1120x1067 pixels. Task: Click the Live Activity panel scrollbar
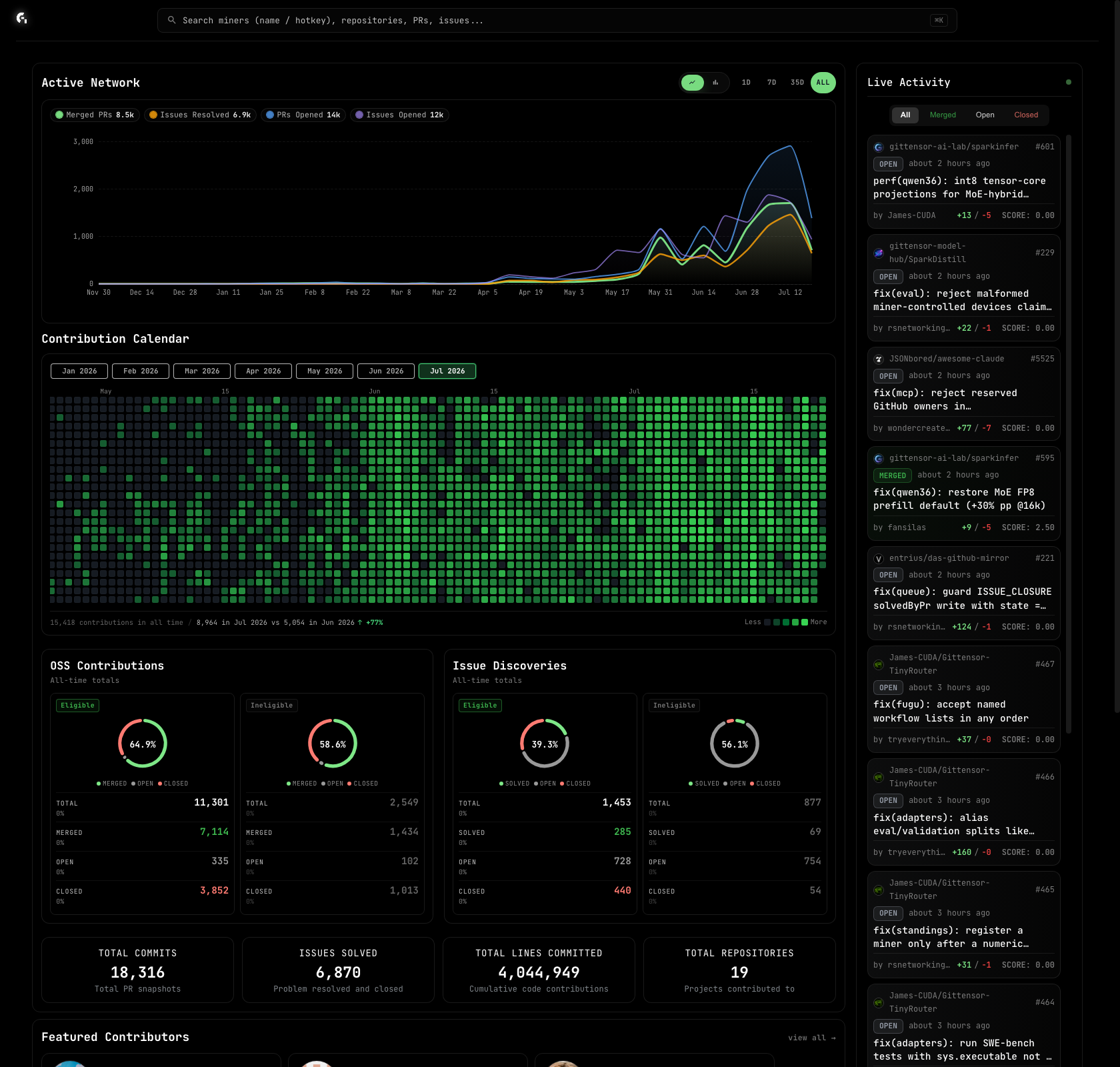click(x=1069, y=433)
